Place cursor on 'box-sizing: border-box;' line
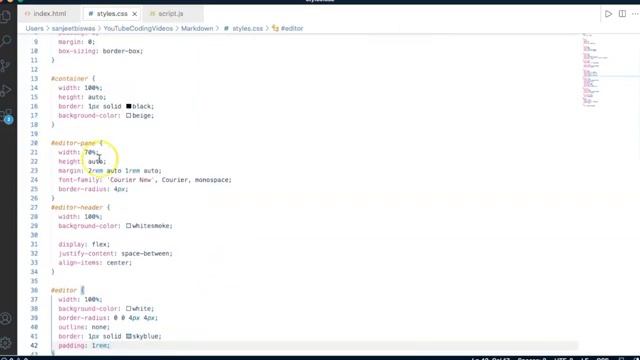The height and width of the screenshot is (360, 640). coord(101,51)
